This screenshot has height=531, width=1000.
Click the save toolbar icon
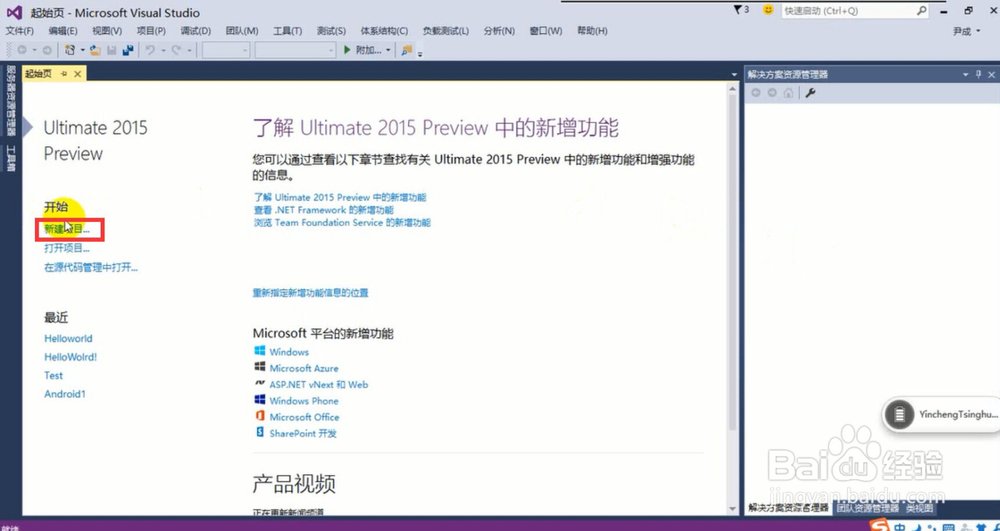pyautogui.click(x=112, y=50)
